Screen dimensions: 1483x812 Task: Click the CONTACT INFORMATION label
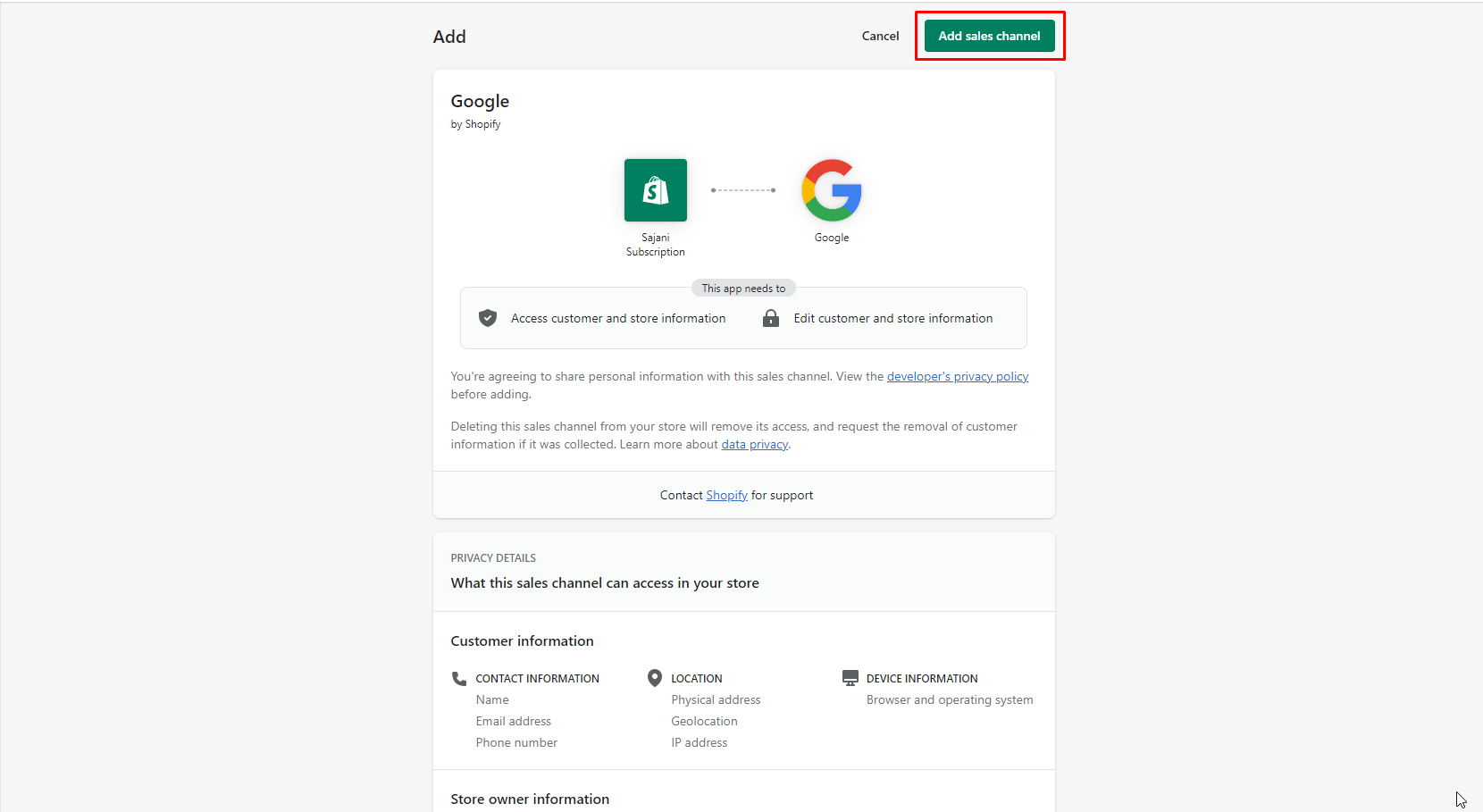[x=537, y=678]
